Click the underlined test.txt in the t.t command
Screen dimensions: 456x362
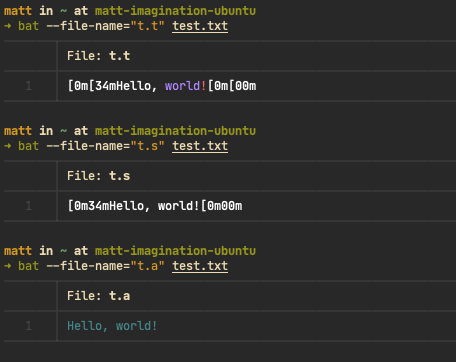click(200, 26)
